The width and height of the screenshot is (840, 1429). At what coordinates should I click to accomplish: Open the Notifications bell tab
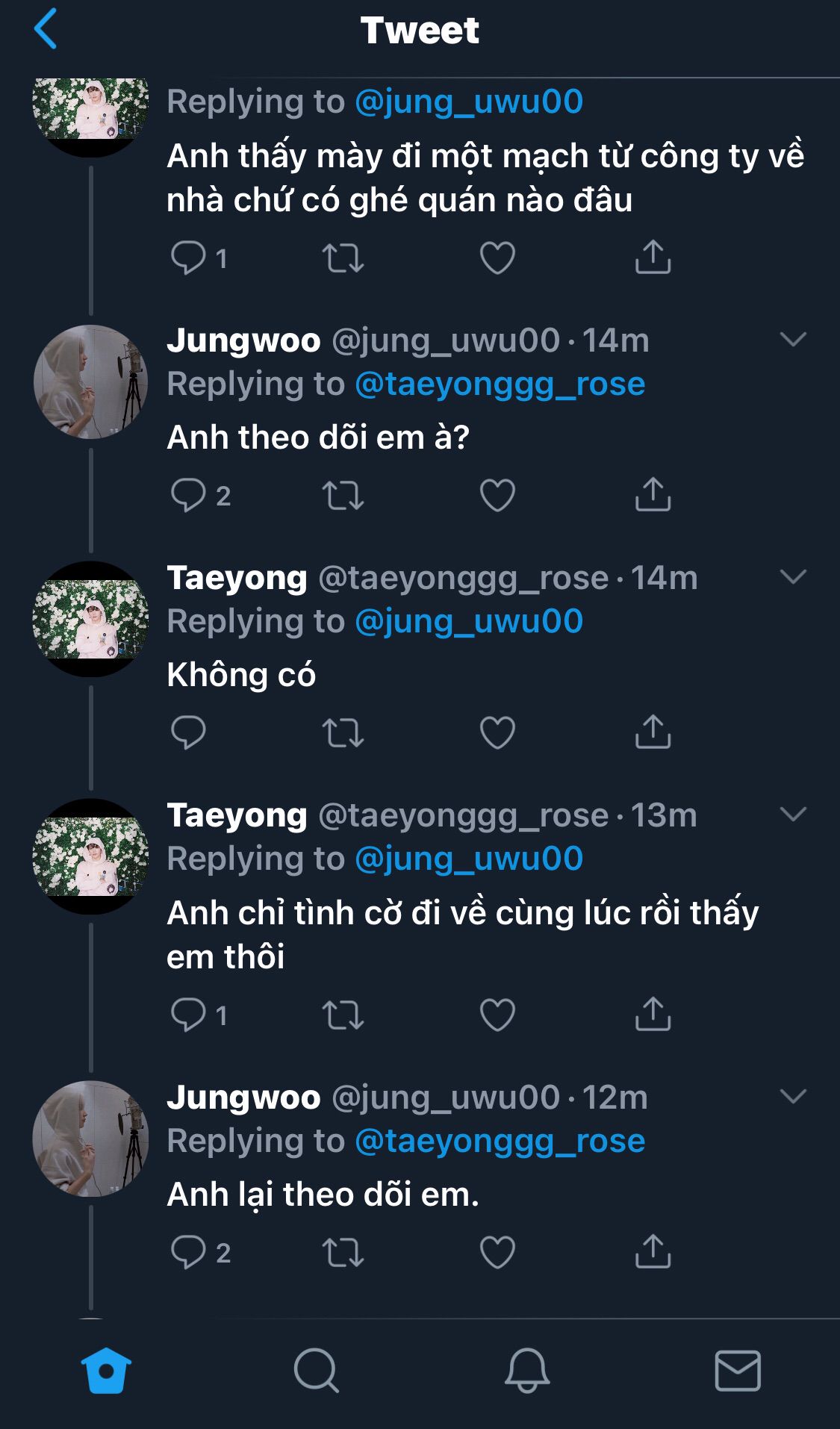click(527, 1370)
